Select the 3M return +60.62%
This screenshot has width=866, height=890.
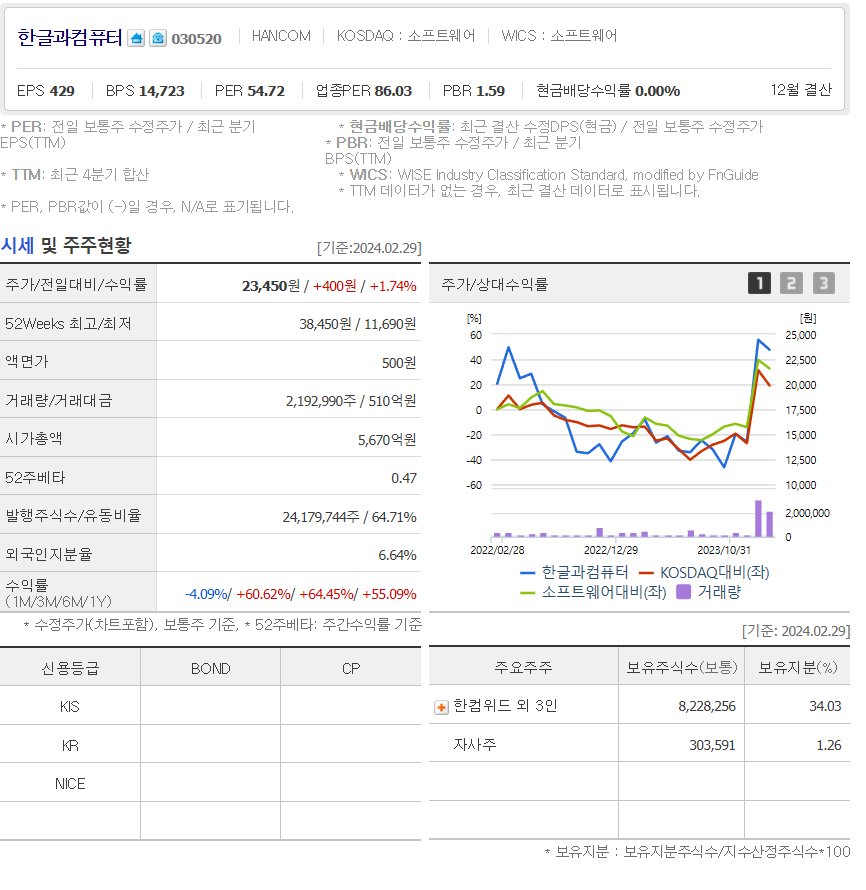263,594
